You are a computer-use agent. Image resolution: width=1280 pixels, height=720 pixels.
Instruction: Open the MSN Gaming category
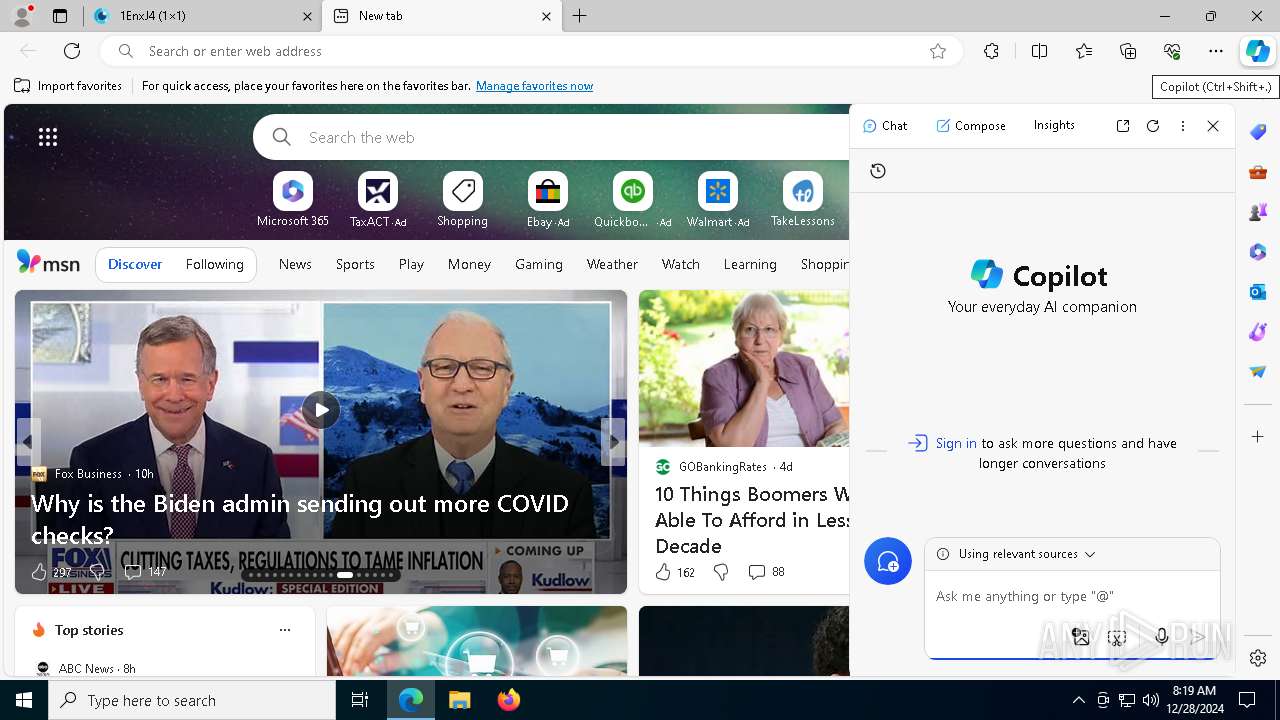coord(539,264)
